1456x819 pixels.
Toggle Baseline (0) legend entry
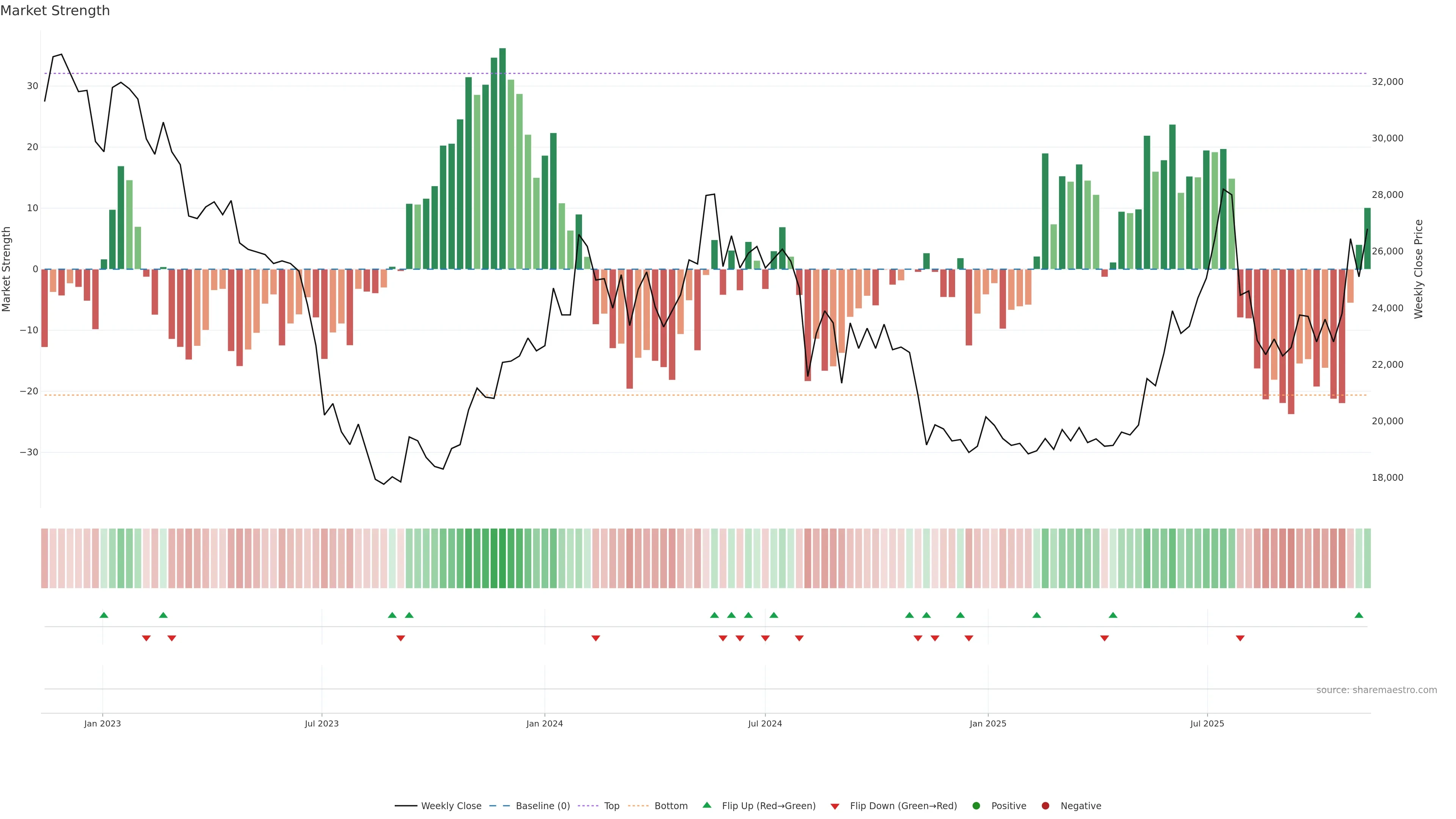543,805
